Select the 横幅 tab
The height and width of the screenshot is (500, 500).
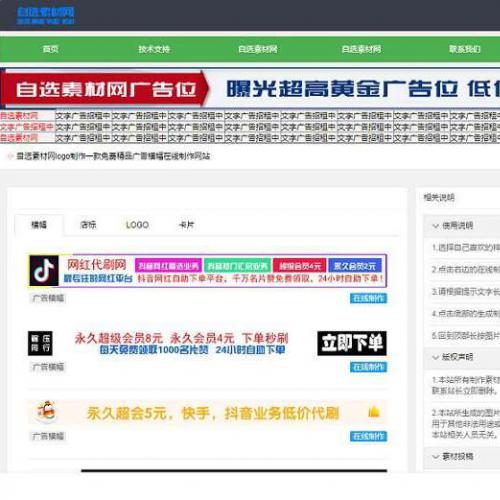pyautogui.click(x=39, y=225)
